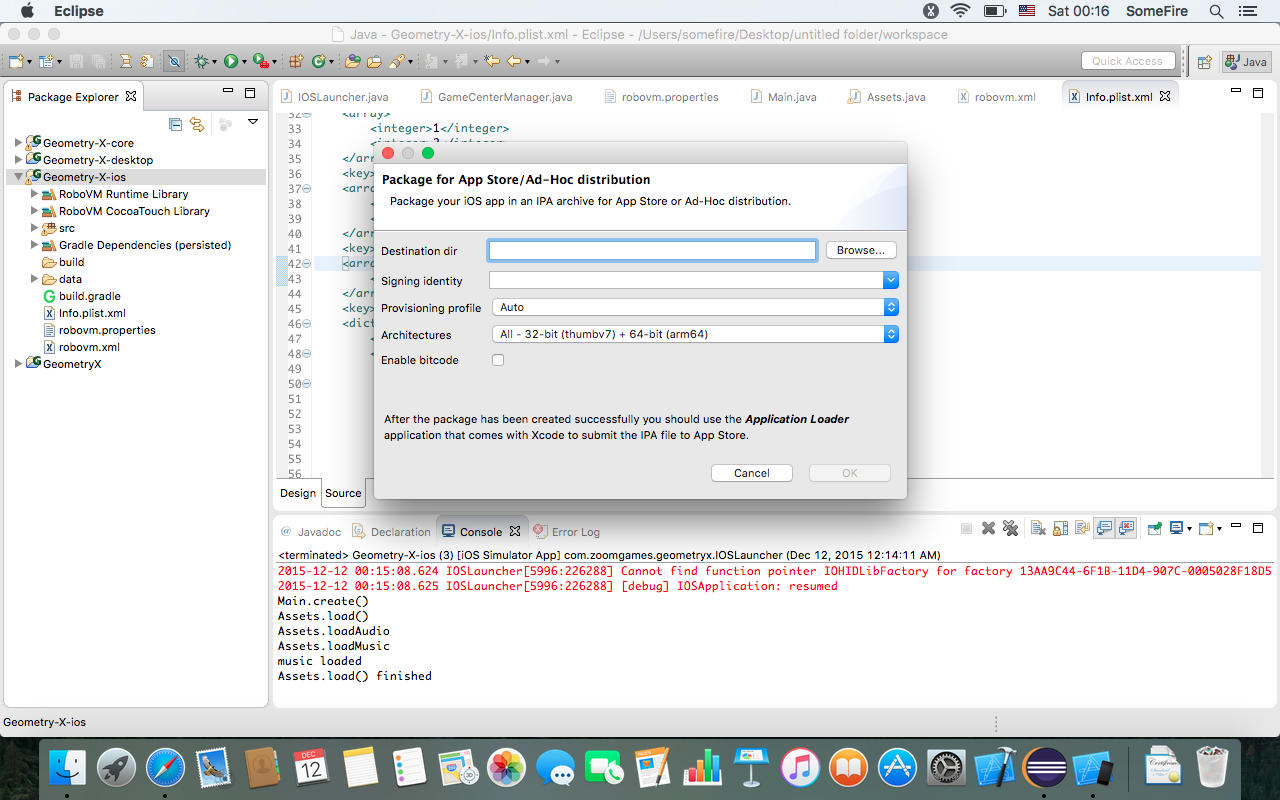The width and height of the screenshot is (1280, 800).
Task: Open Xcode from the Dock
Action: [x=995, y=767]
